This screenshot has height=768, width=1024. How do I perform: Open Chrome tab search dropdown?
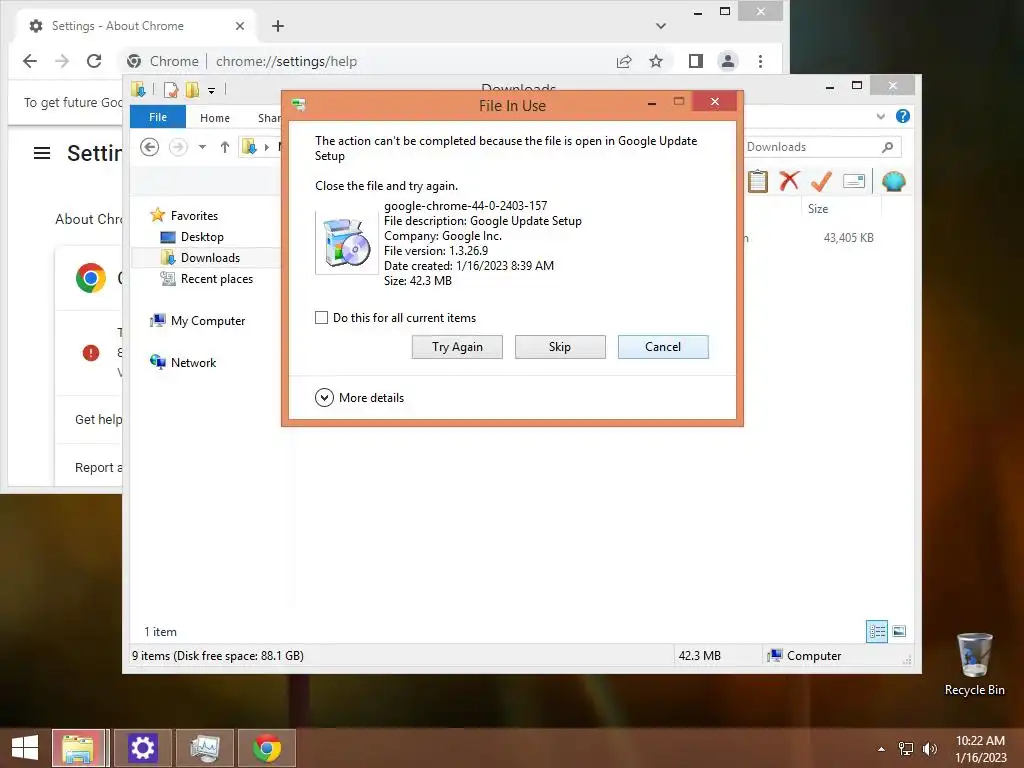661,26
